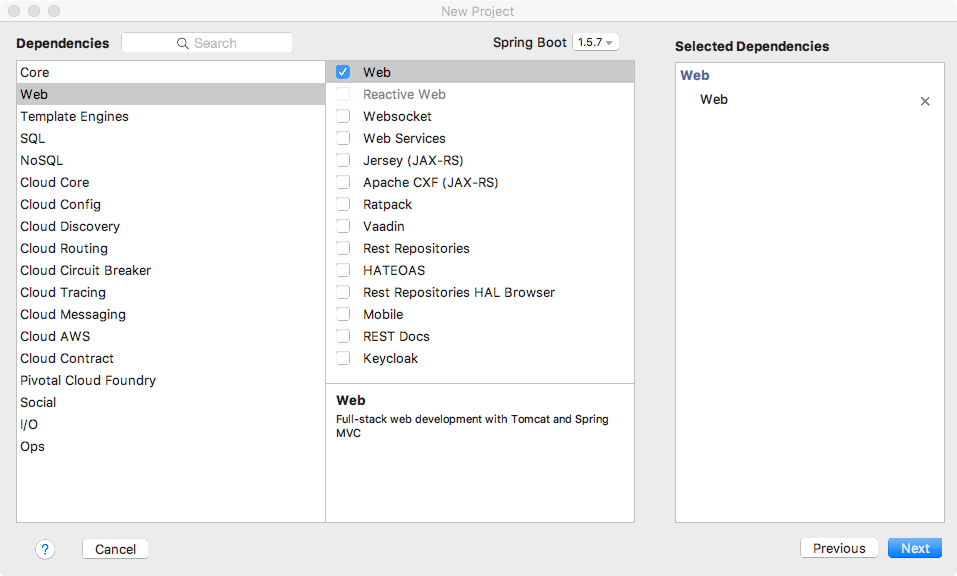Select Pivotal Cloud Foundry category
The height and width of the screenshot is (576, 957).
point(88,380)
